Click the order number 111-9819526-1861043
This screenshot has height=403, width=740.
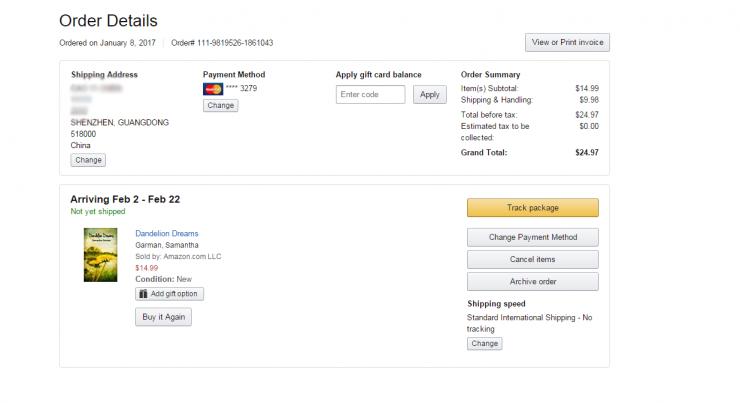click(x=236, y=43)
